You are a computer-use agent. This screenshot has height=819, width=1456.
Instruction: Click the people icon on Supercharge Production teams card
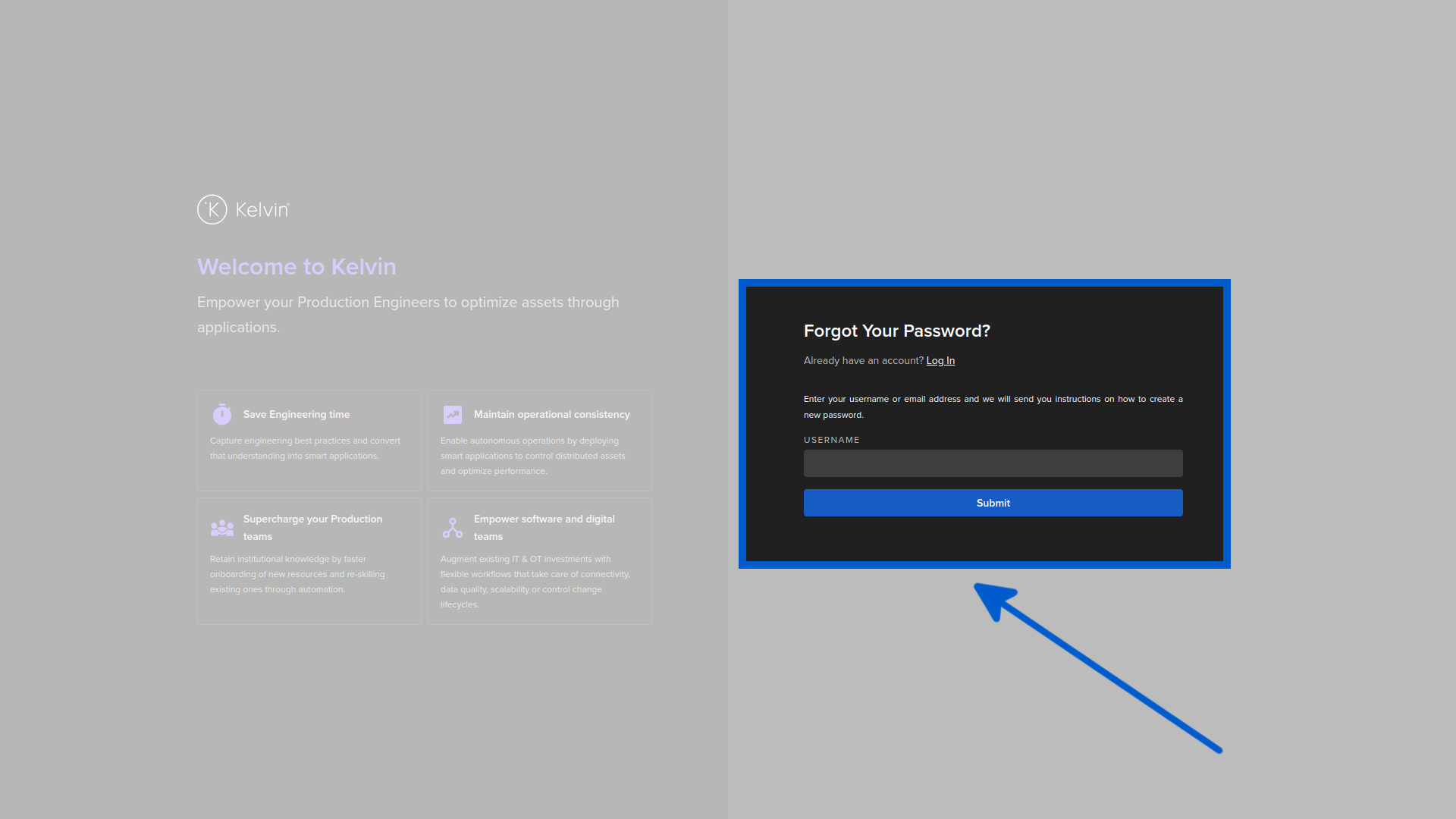(221, 527)
